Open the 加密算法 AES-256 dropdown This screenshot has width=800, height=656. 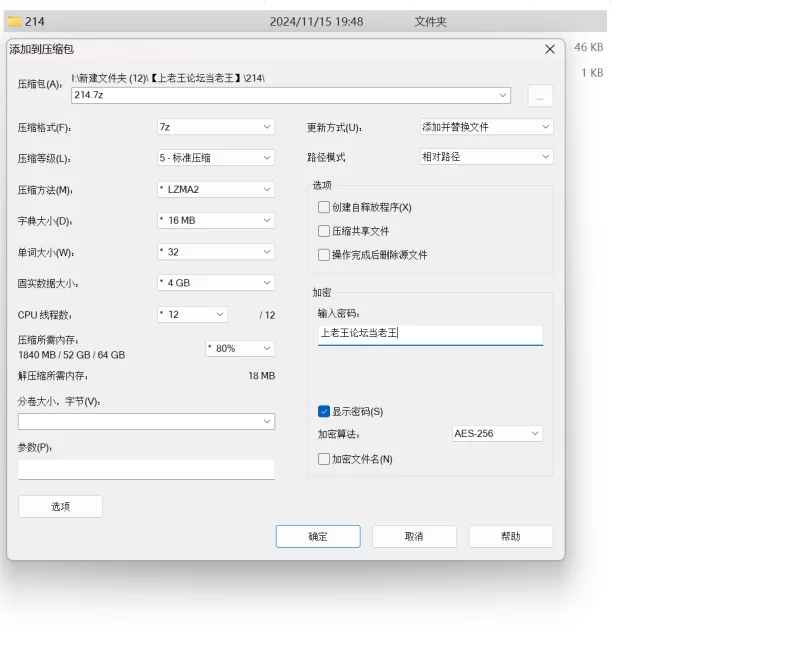[497, 434]
